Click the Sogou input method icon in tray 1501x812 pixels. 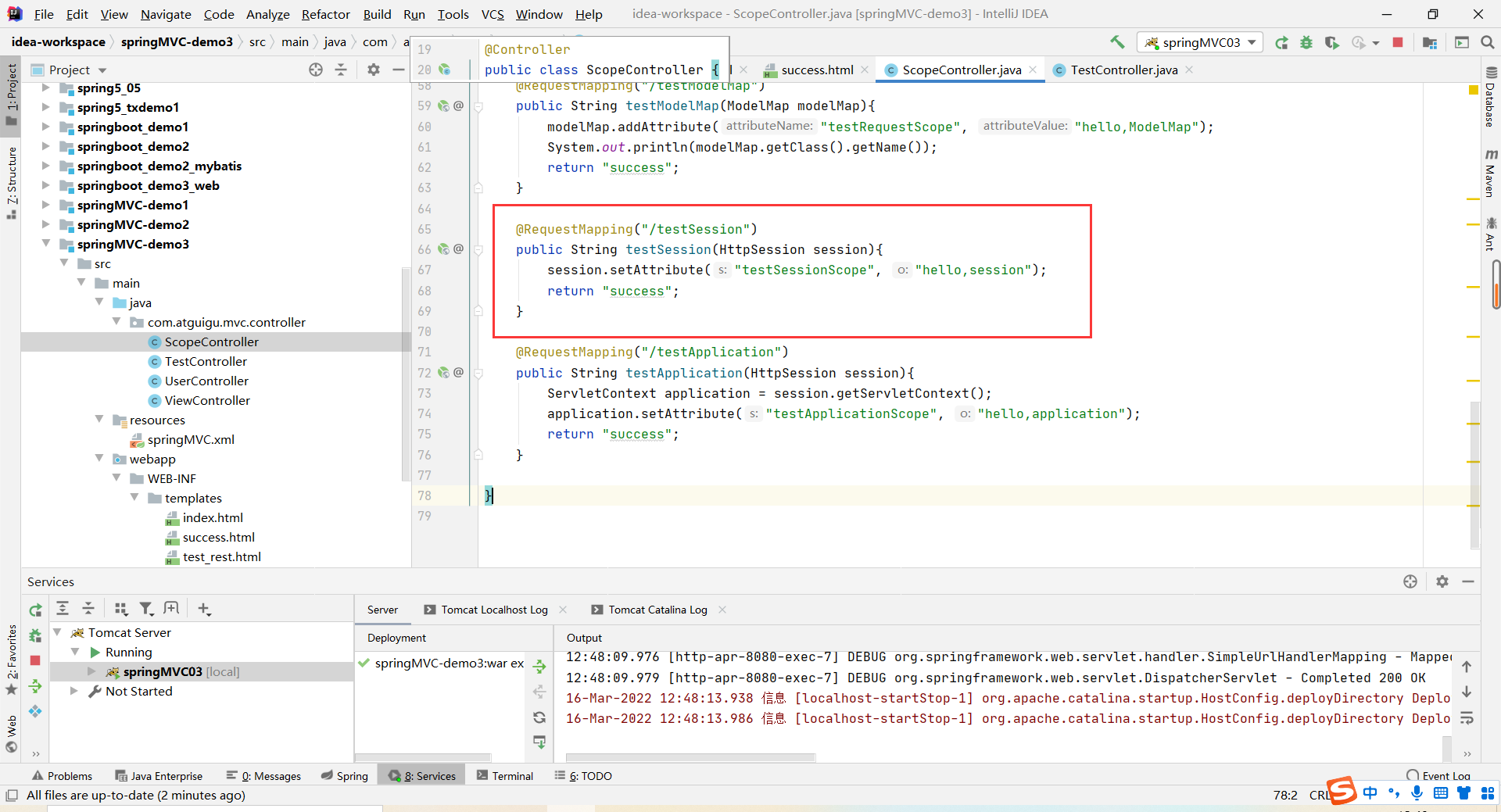1342,791
